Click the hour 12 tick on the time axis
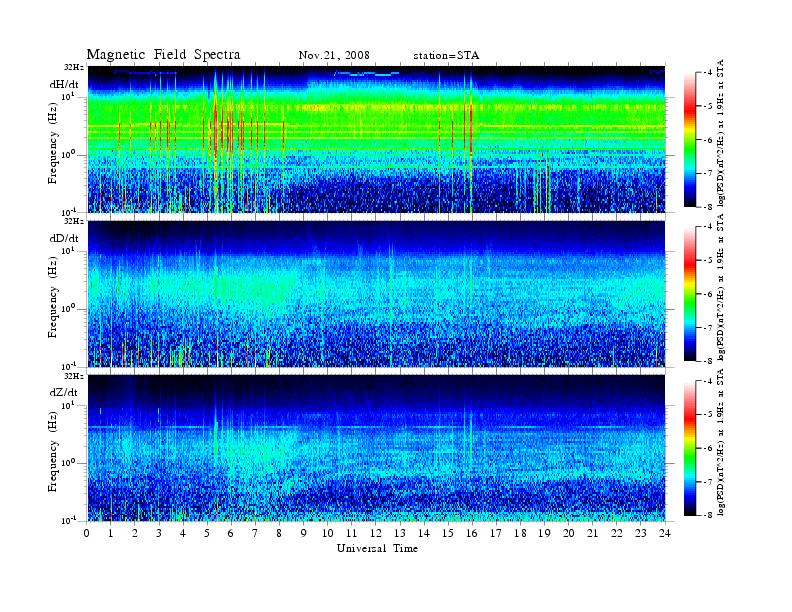 pos(376,533)
